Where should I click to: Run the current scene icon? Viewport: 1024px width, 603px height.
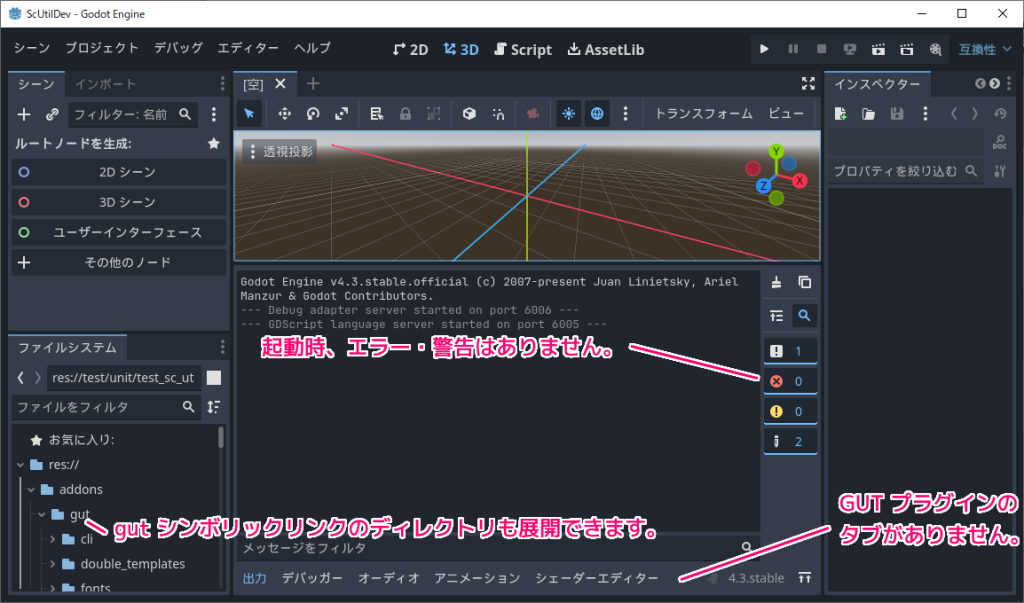click(878, 49)
